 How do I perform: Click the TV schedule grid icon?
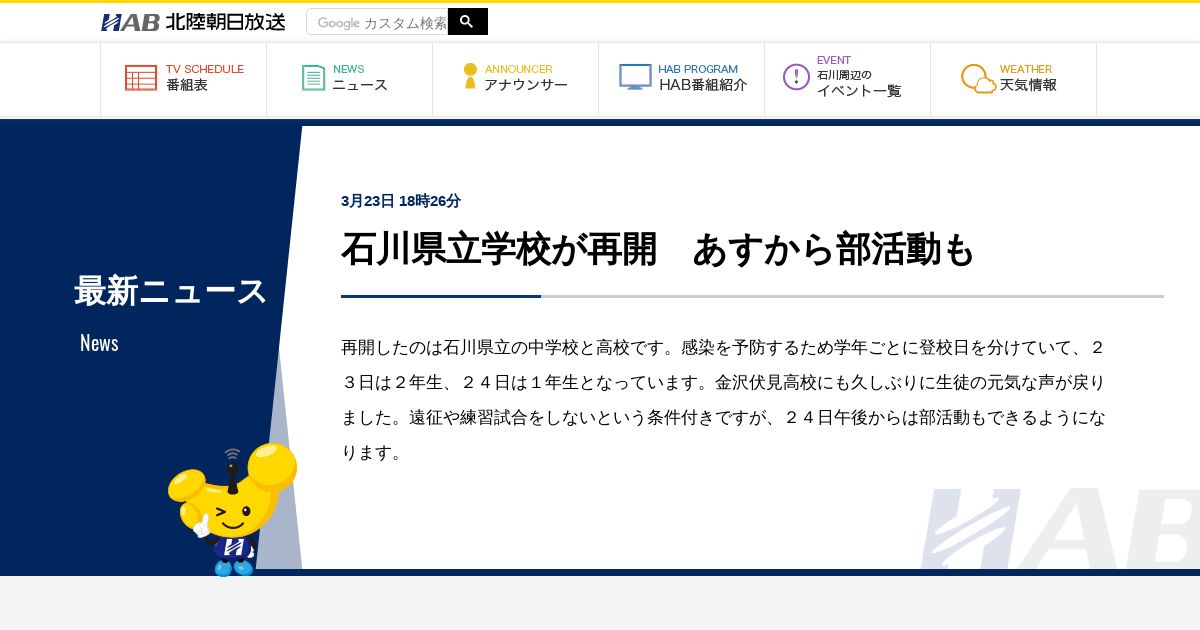point(141,78)
